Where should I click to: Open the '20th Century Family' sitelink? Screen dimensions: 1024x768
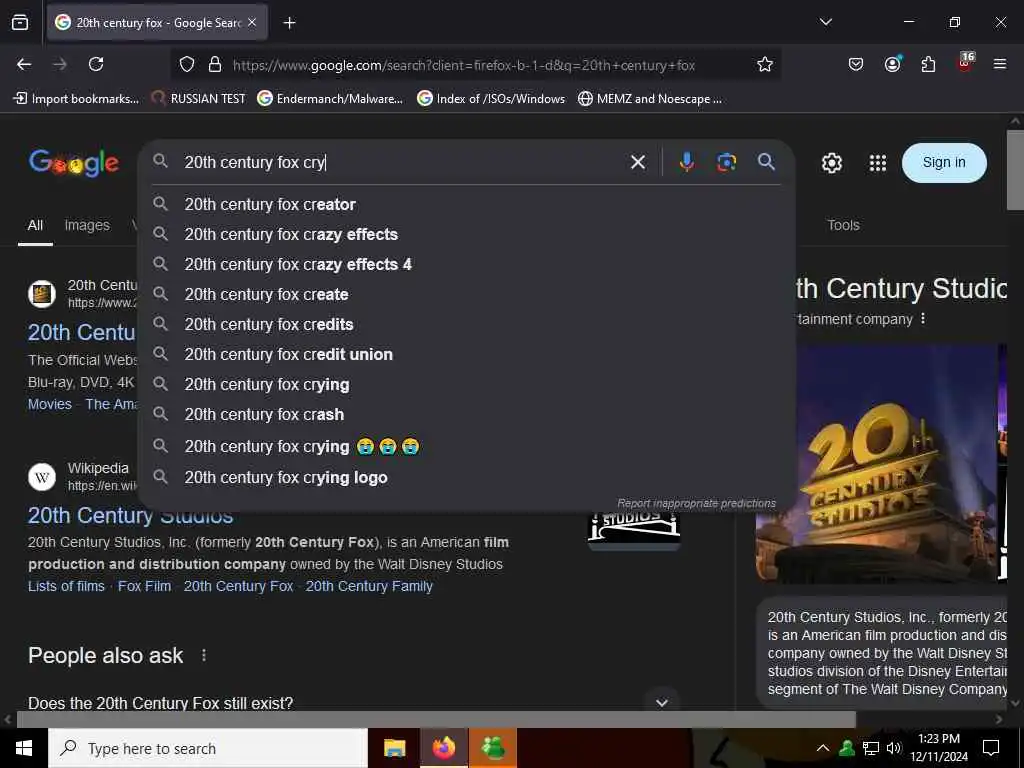369,586
